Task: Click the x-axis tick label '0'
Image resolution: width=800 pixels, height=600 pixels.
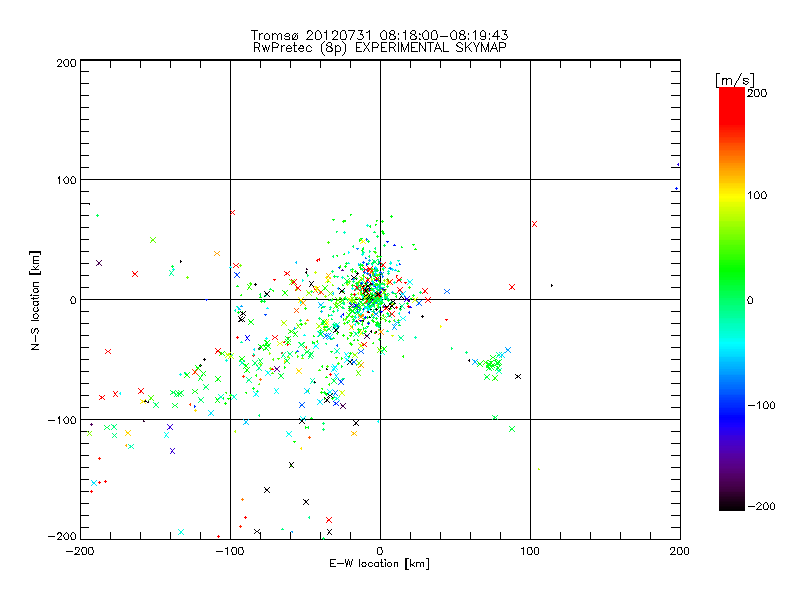Action: point(380,552)
